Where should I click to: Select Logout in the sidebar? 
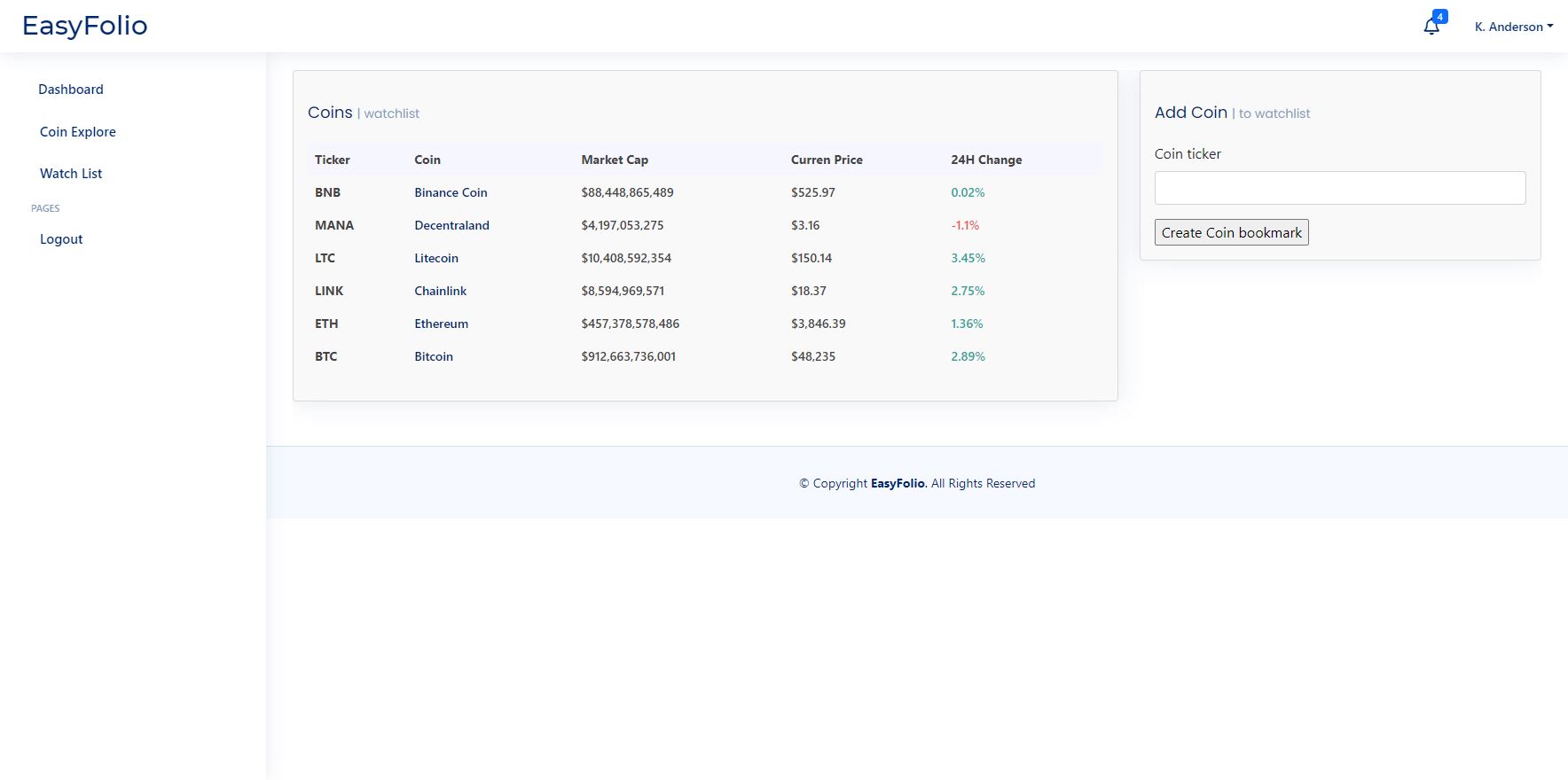click(x=61, y=239)
